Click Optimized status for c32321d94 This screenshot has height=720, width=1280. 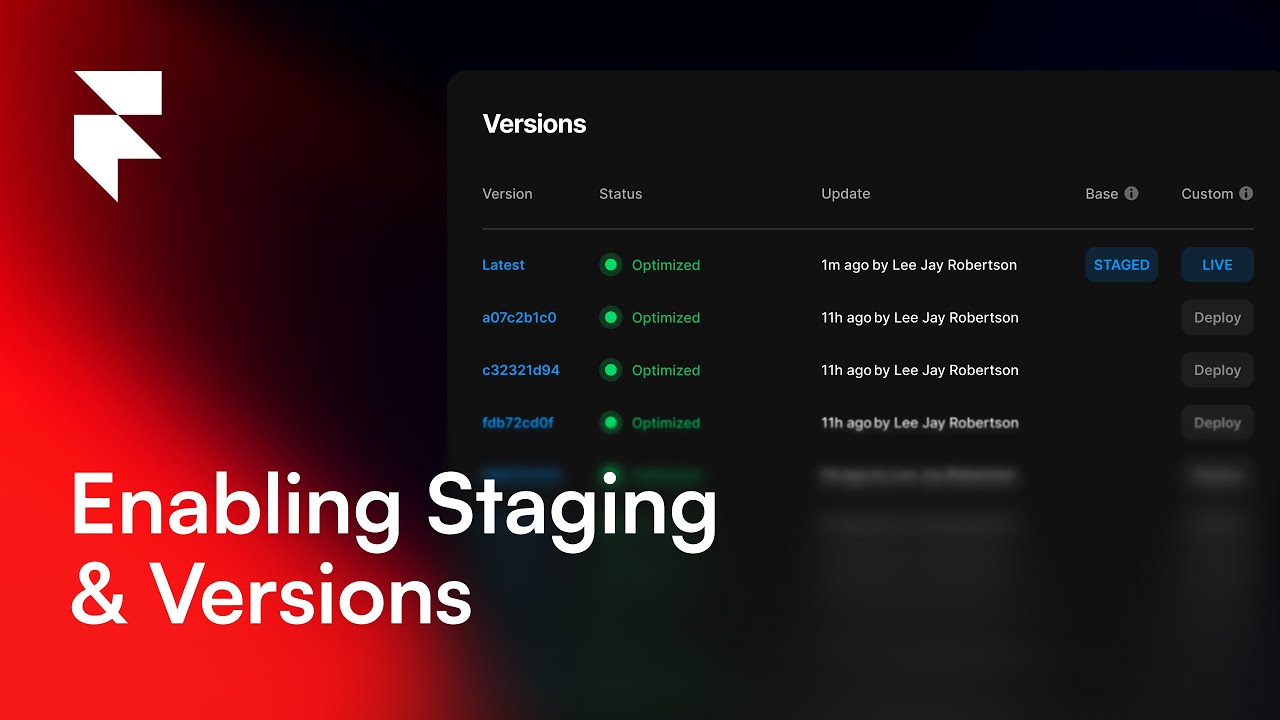pos(666,370)
